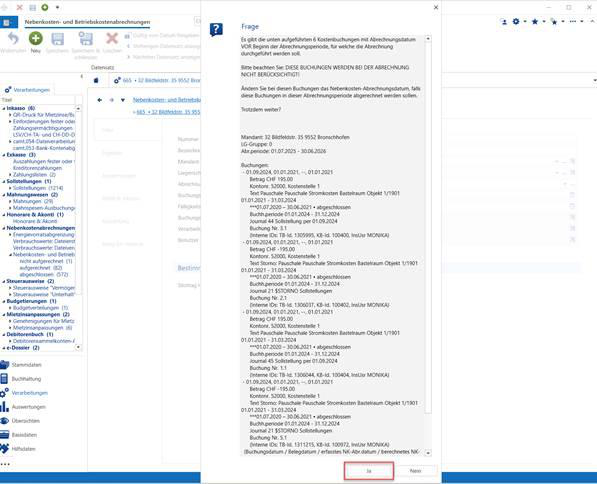Collapse the Inkasso (6) group
597x484 pixels.
pos(4,108)
